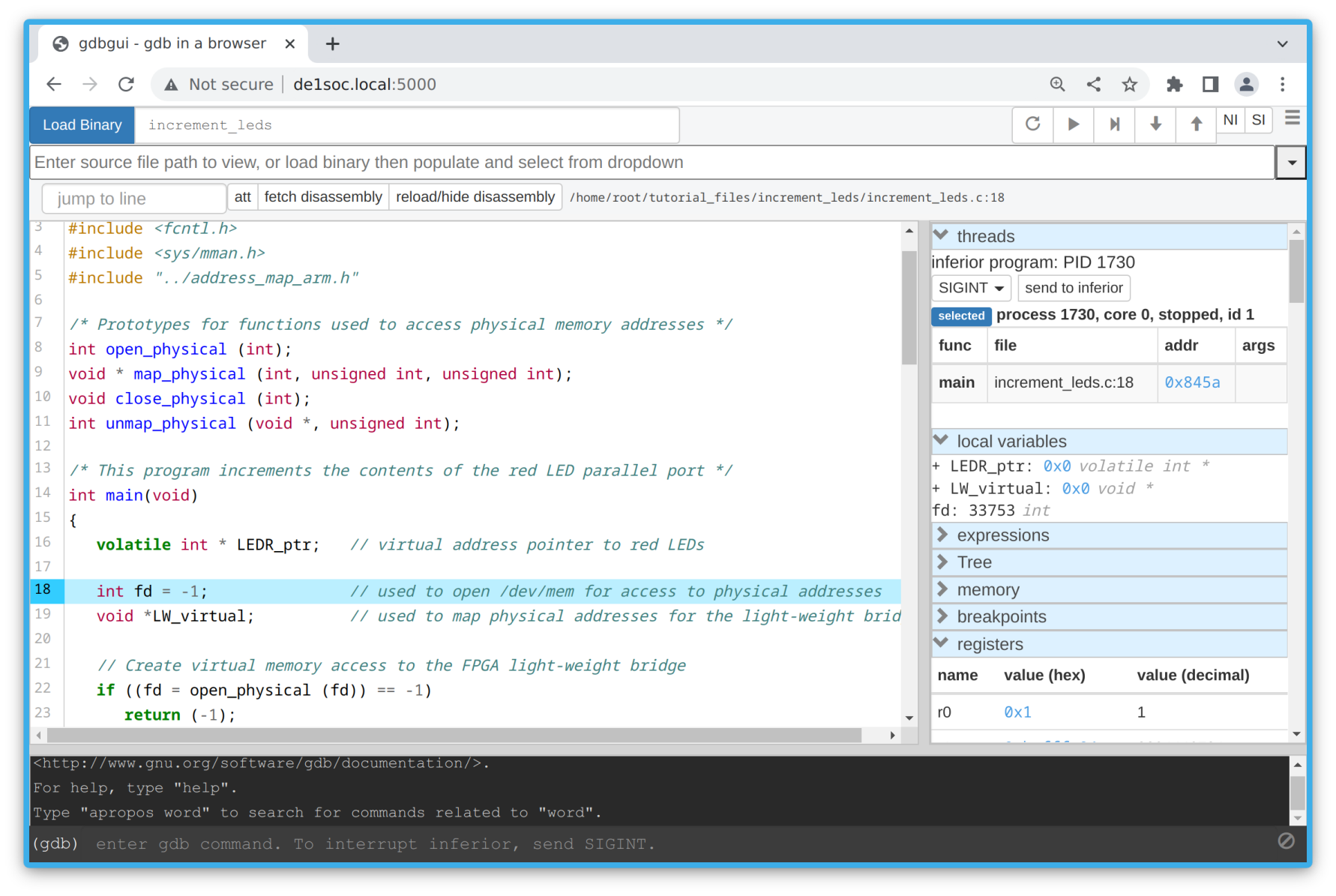Click the console vertical scrollbar
The image size is (1336, 896).
click(1298, 793)
